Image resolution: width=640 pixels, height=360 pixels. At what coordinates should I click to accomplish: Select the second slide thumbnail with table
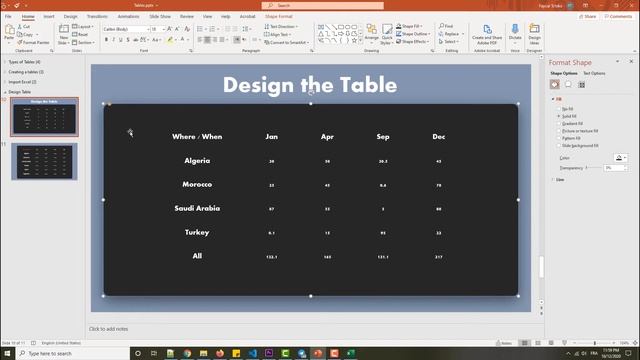pos(44,162)
